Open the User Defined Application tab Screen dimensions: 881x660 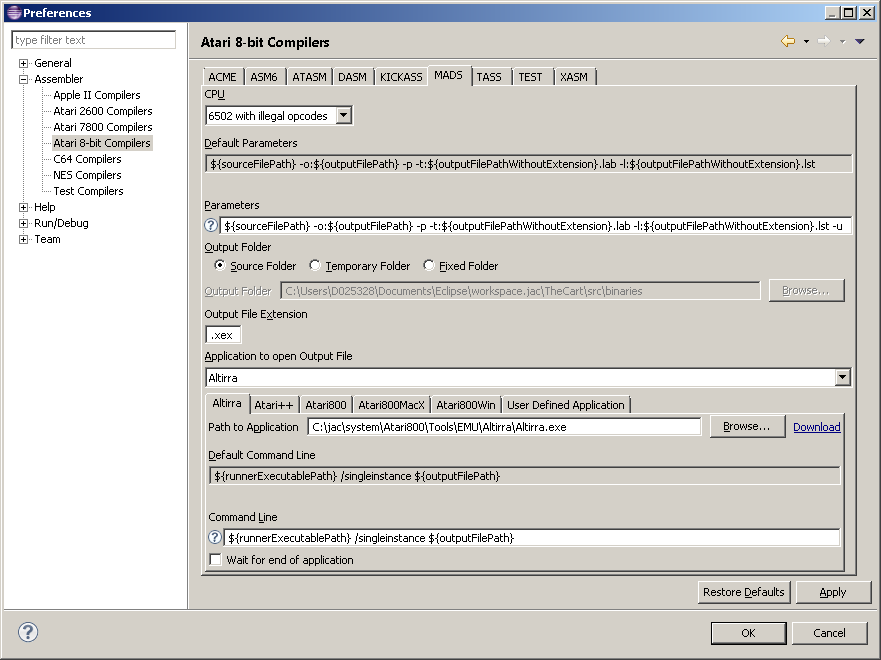point(566,405)
